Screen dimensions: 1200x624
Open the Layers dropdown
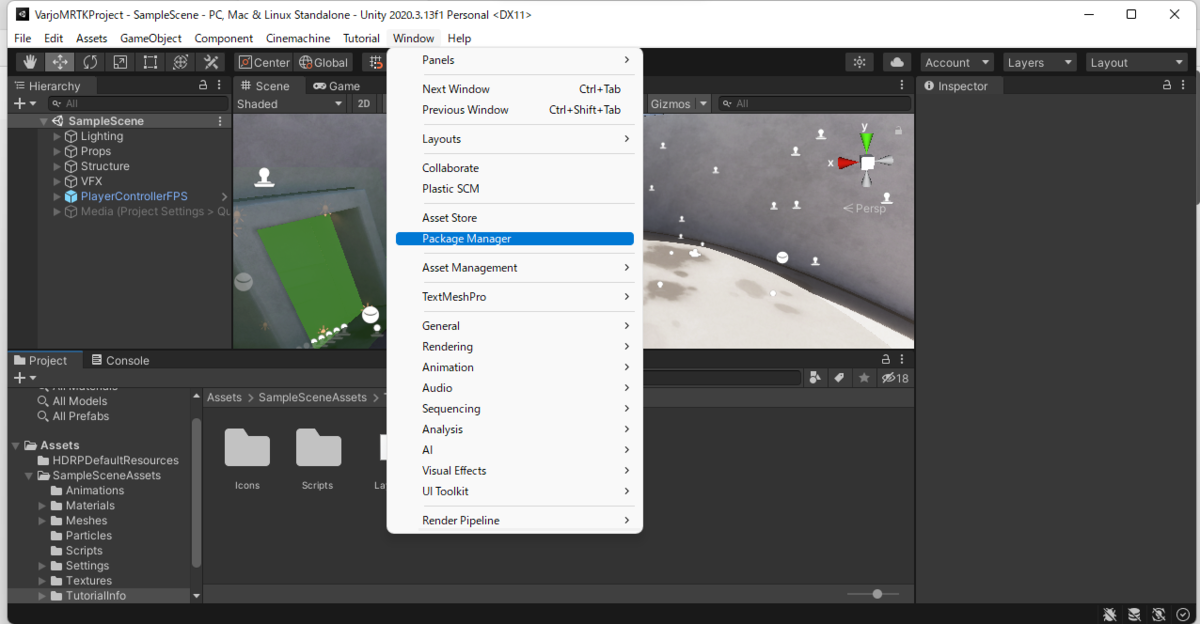[x=1040, y=62]
